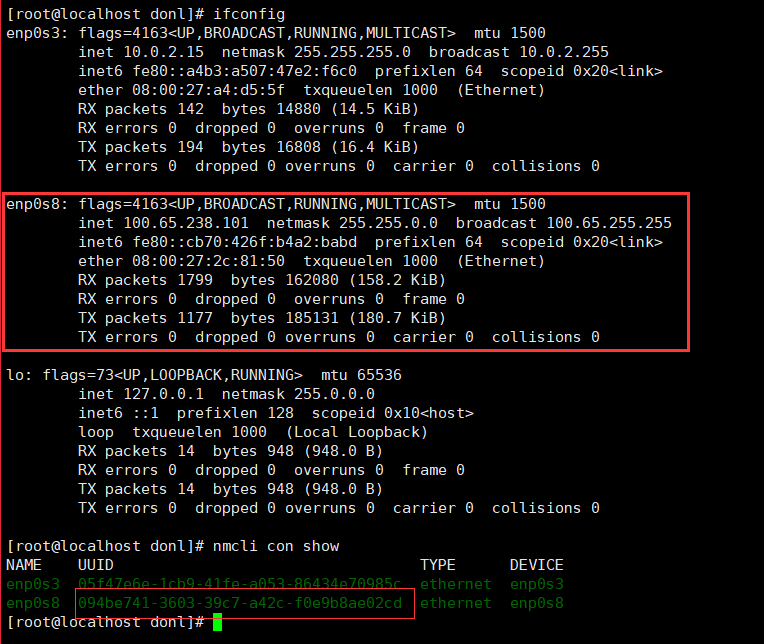Click loopback address 127.0.0.1
Viewport: 764px width, 644px height.
coord(163,394)
